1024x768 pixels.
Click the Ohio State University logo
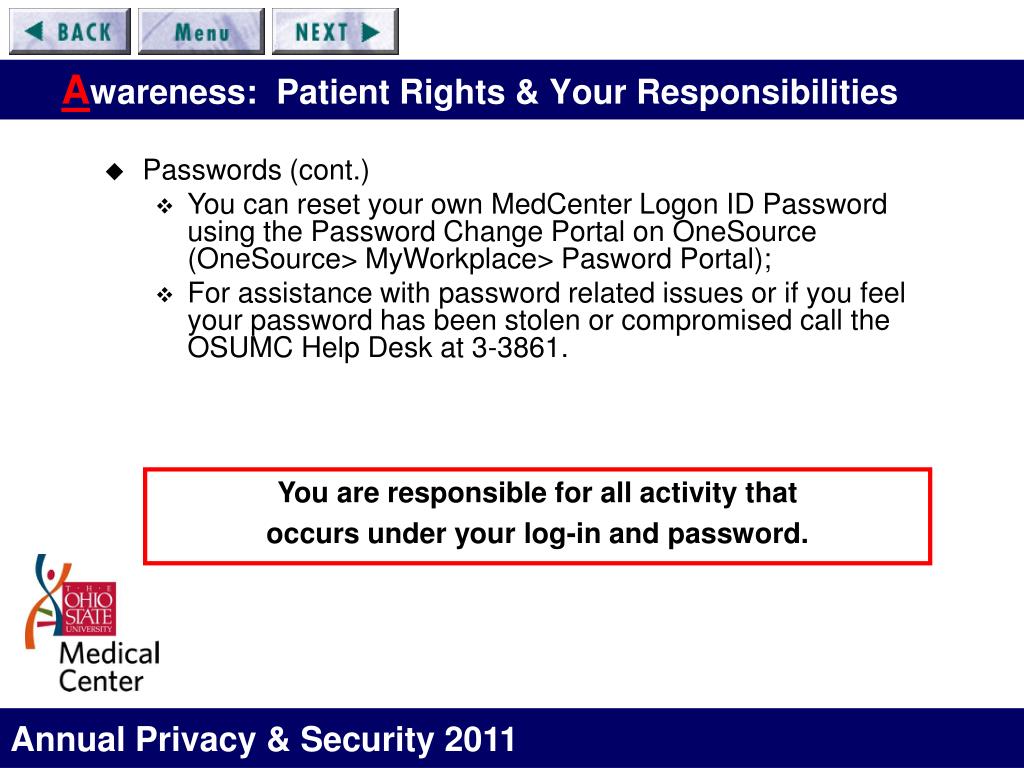coord(89,609)
